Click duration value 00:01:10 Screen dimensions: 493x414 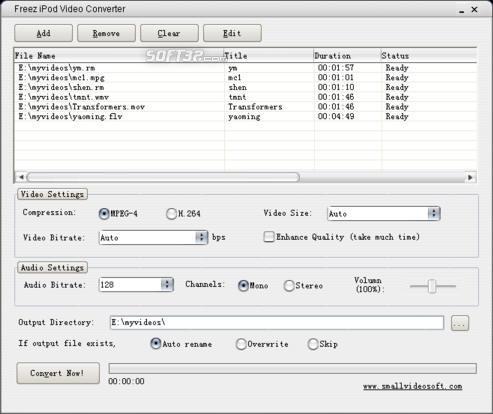pyautogui.click(x=336, y=87)
